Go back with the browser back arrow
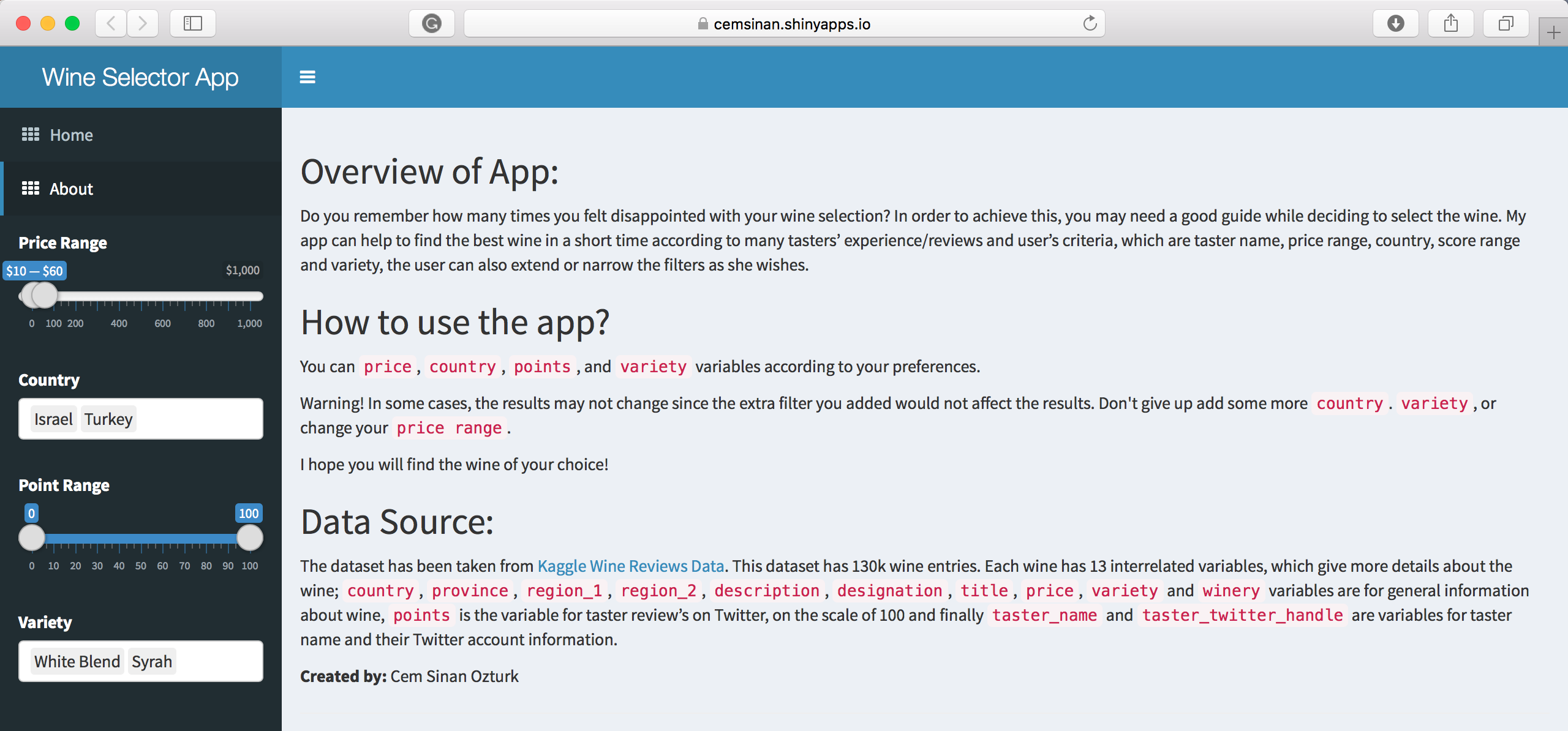This screenshot has width=1568, height=731. click(x=111, y=23)
